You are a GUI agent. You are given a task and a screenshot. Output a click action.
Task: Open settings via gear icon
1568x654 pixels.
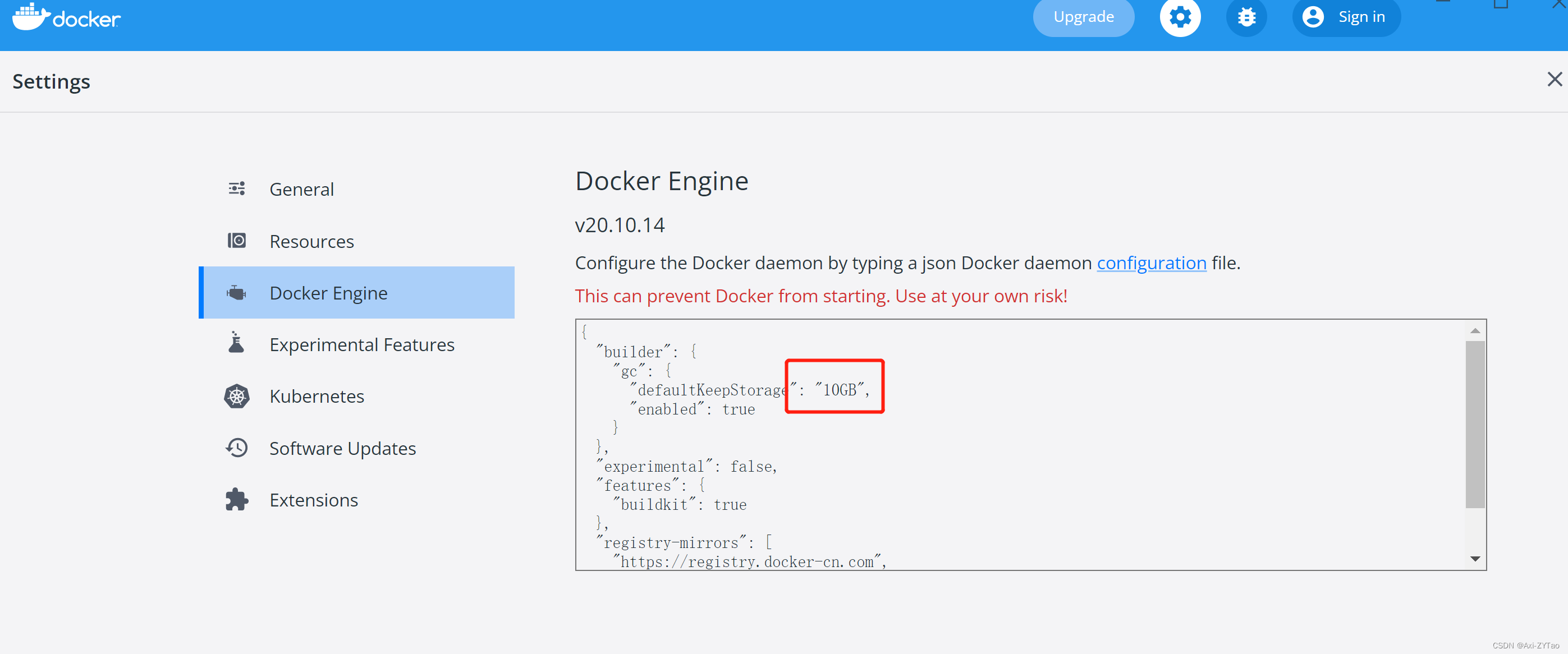[x=1179, y=17]
